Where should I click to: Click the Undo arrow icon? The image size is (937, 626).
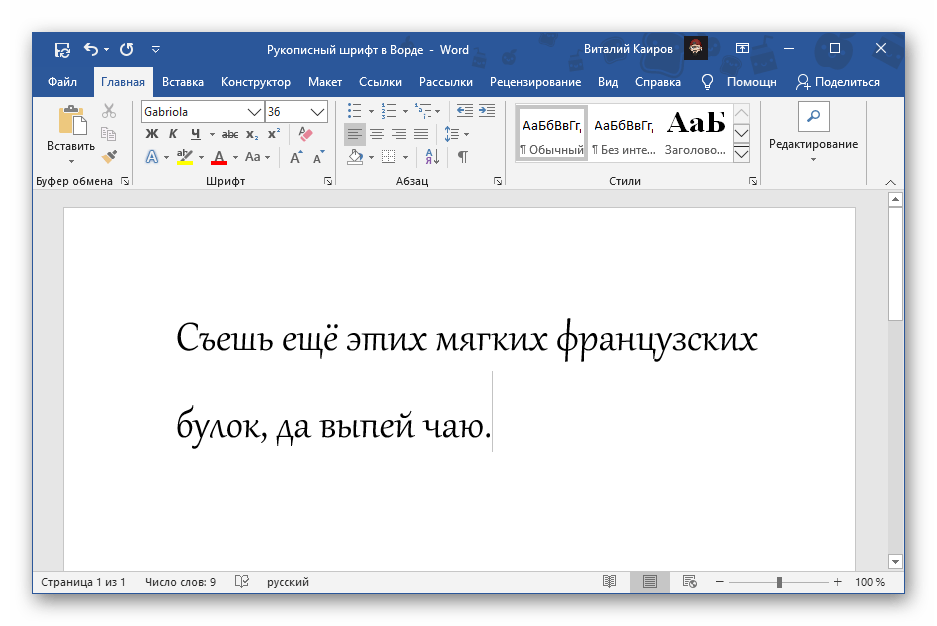click(x=91, y=49)
